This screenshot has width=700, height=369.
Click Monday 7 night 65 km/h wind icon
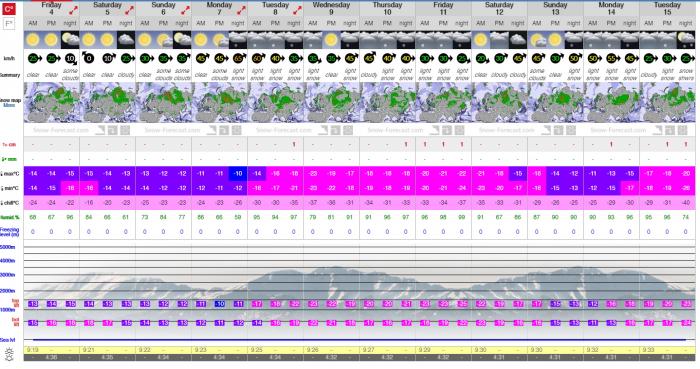pos(238,58)
